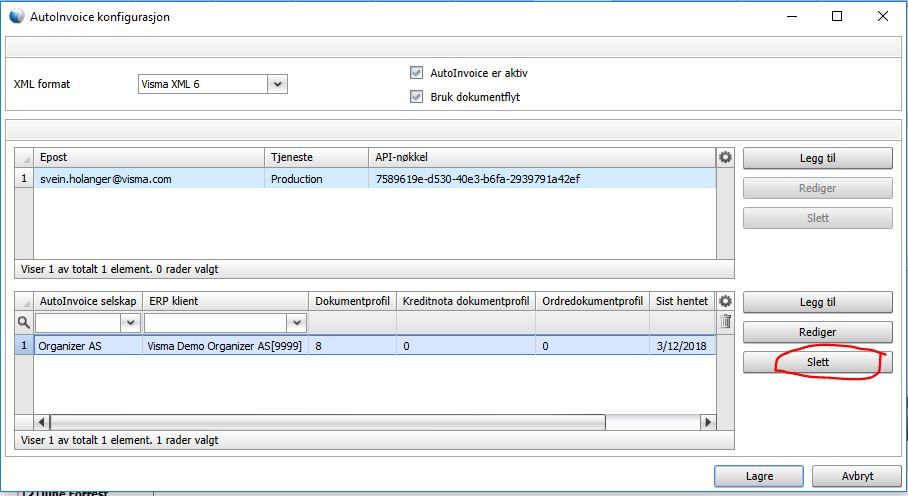Focus the AutoInvoice selskap filter field
This screenshot has height=496, width=908.
(78, 322)
